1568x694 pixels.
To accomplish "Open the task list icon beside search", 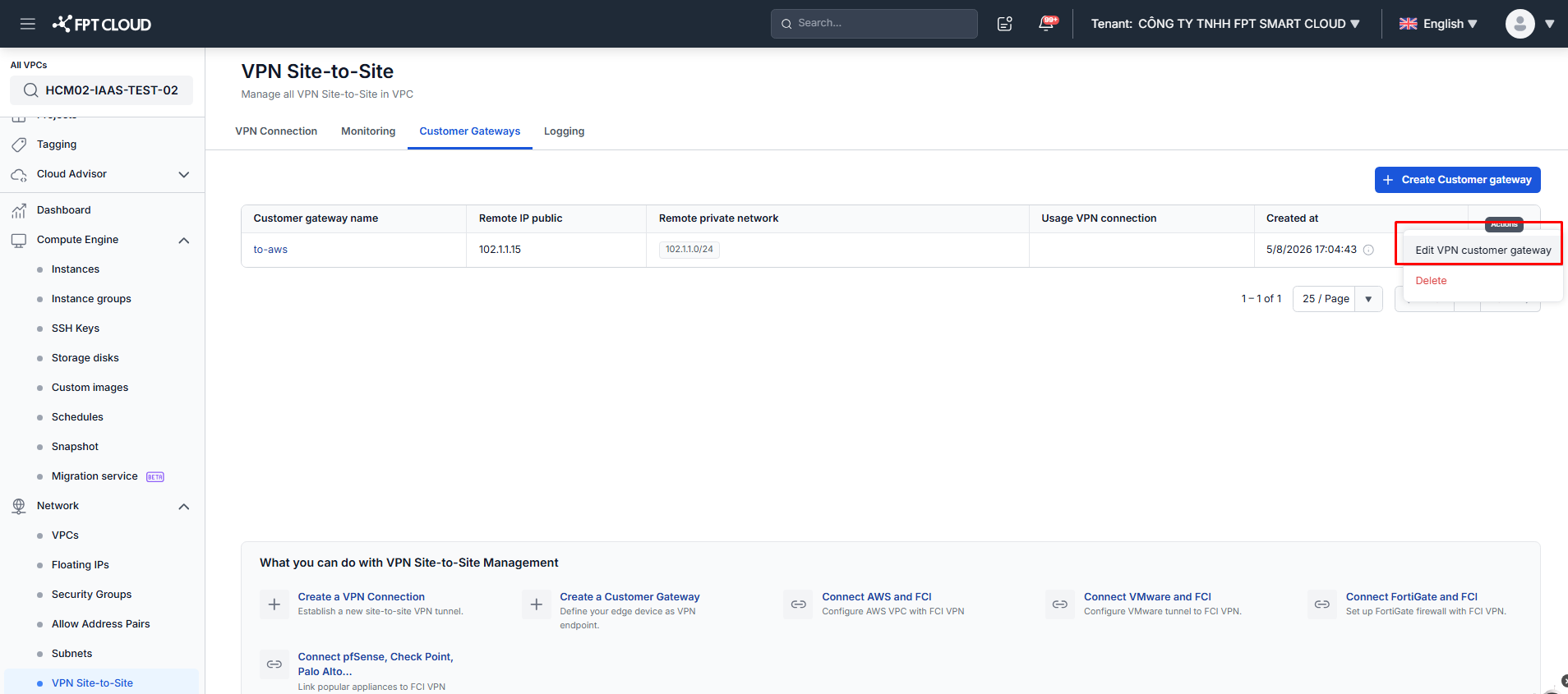I will click(1004, 24).
